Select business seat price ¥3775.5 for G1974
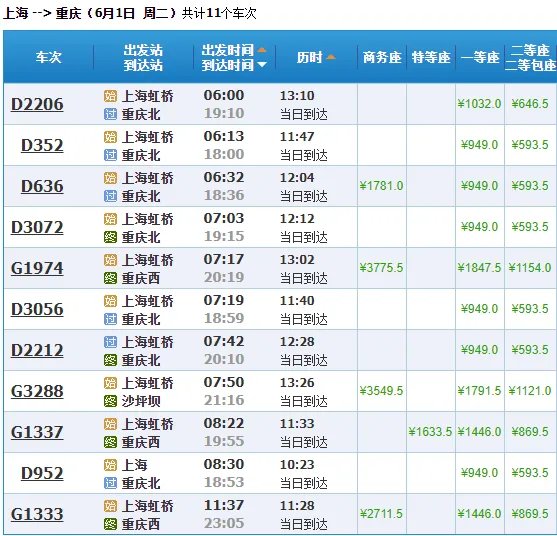Viewport: 557px width, 536px height. (381, 268)
